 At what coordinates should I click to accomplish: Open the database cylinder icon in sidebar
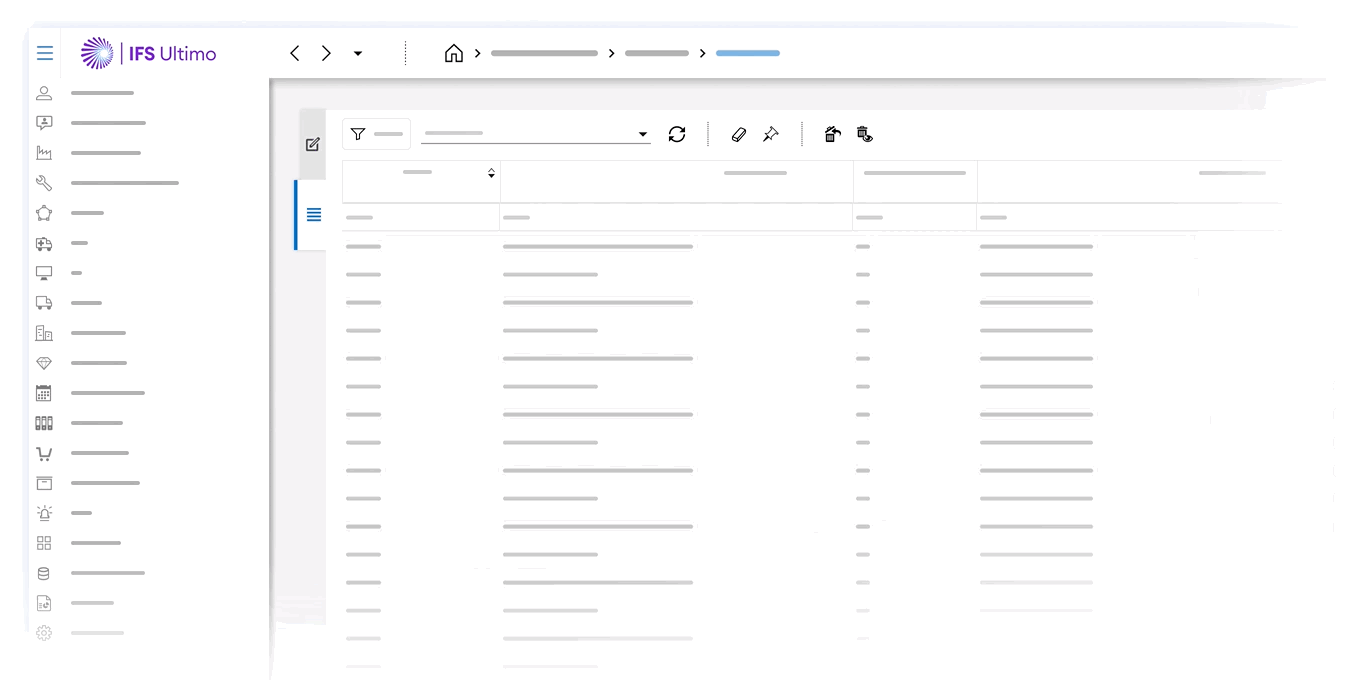(x=44, y=573)
